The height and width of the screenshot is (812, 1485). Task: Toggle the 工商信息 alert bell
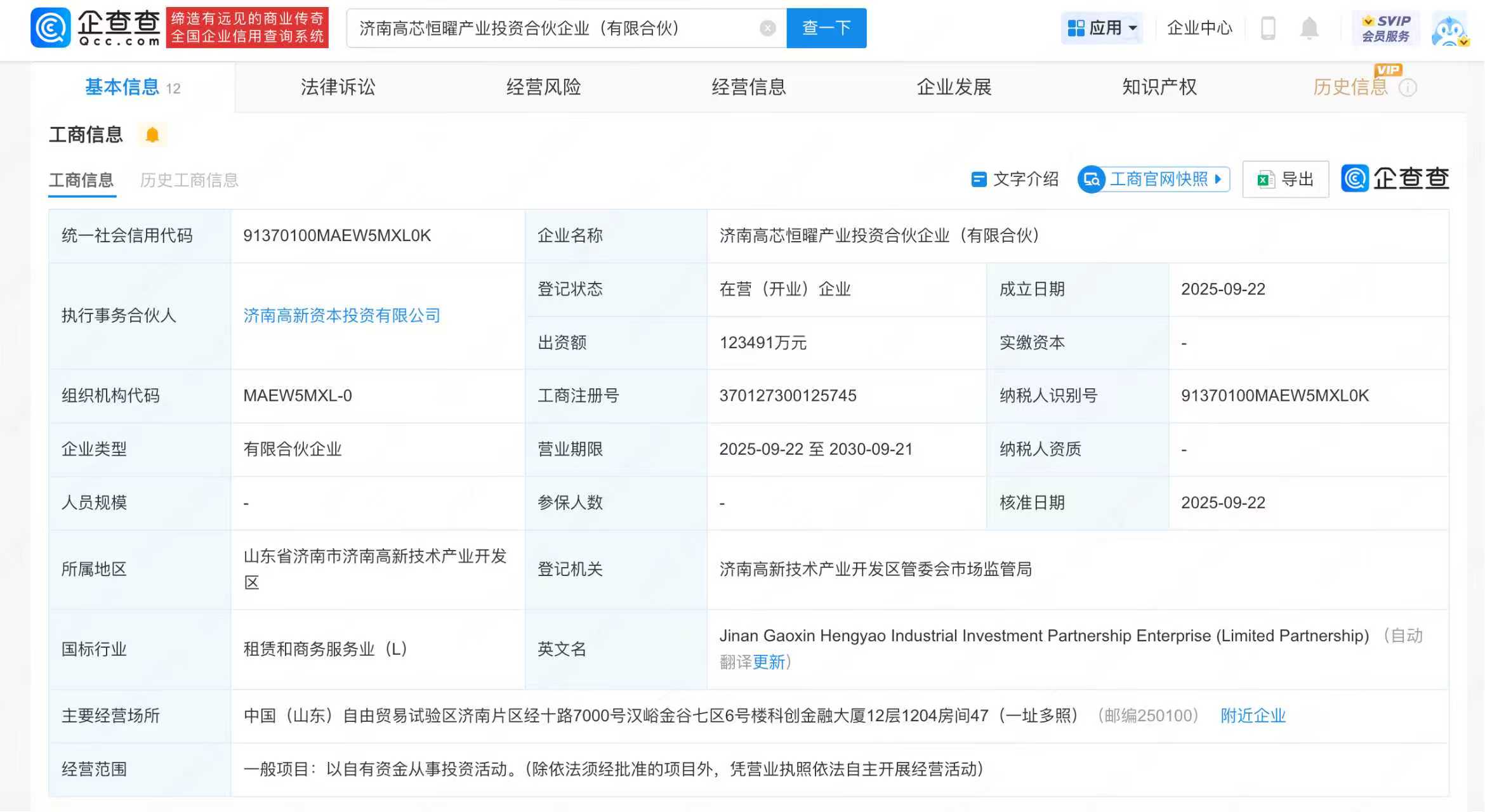pos(152,134)
